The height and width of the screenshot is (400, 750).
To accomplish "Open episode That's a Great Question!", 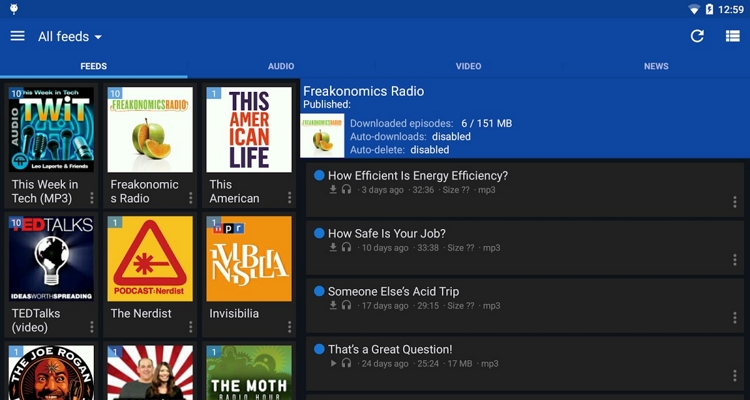I will (x=525, y=363).
